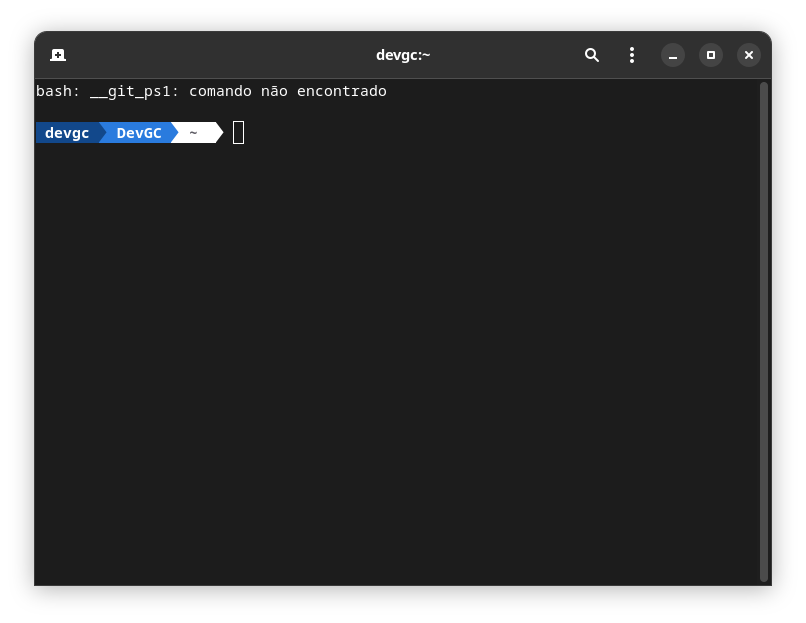Minimize the devgc terminal window
This screenshot has width=806, height=623.
(x=672, y=55)
